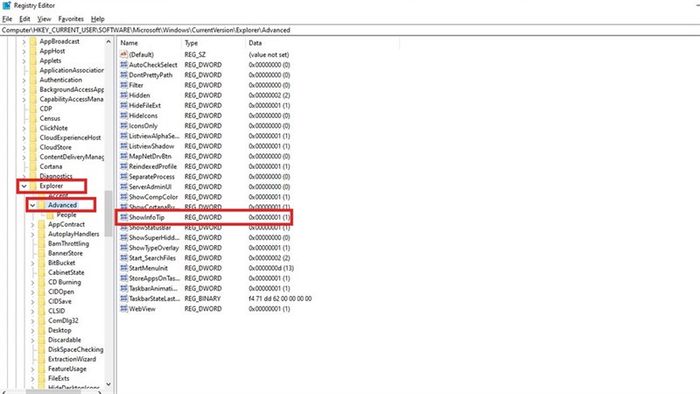Select the ExtractionWizard key
This screenshot has width=700, height=394.
click(x=72, y=359)
